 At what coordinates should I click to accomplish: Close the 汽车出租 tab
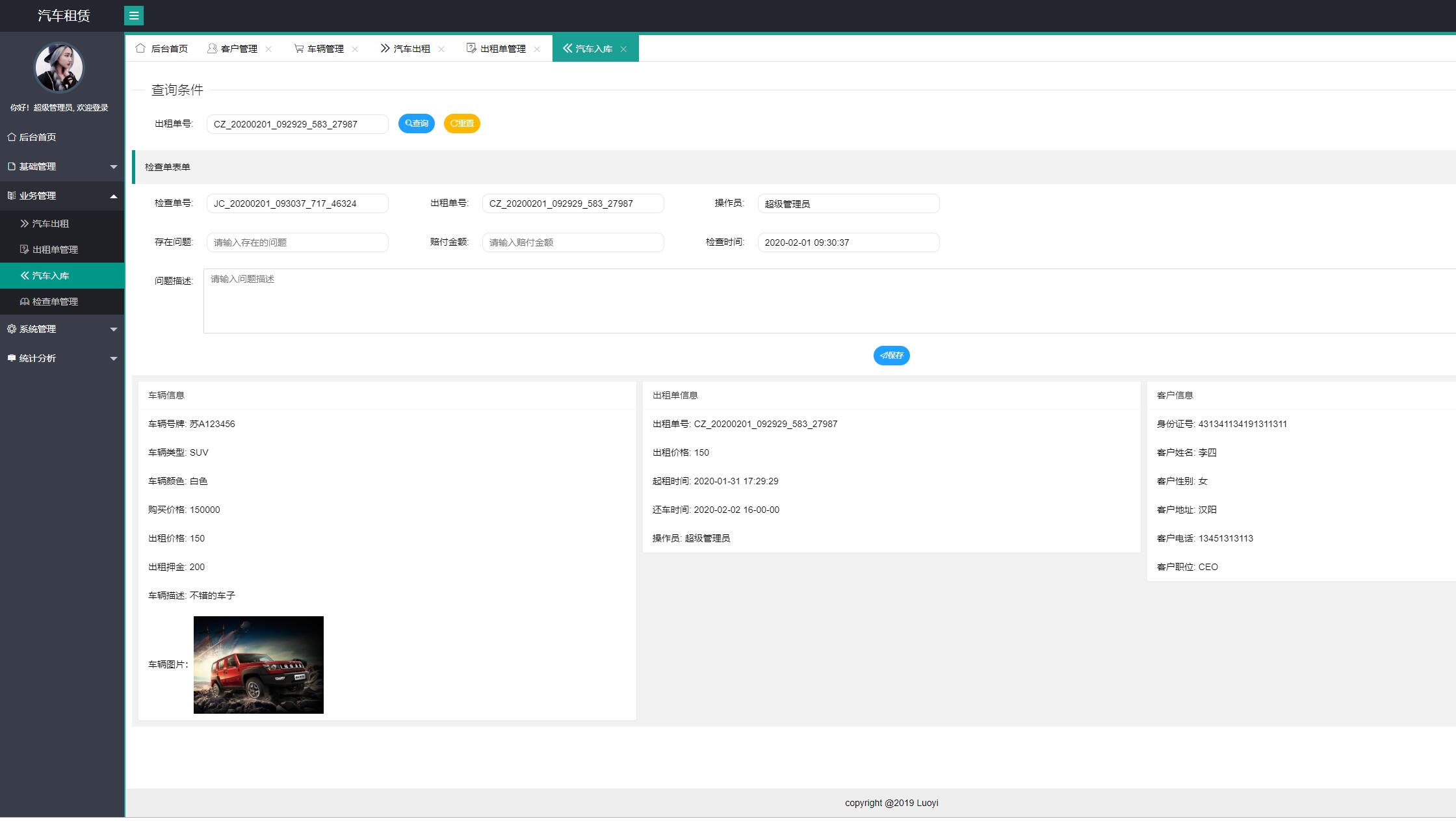[441, 49]
